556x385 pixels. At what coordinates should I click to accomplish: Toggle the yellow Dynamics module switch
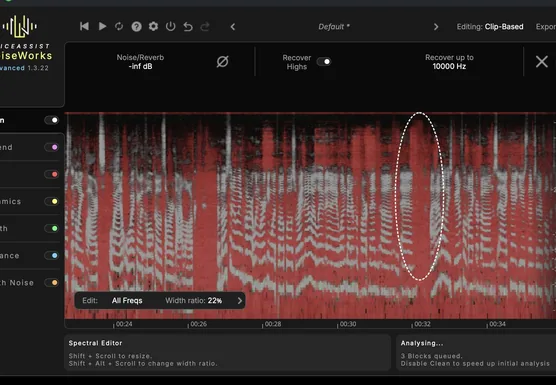[52, 201]
